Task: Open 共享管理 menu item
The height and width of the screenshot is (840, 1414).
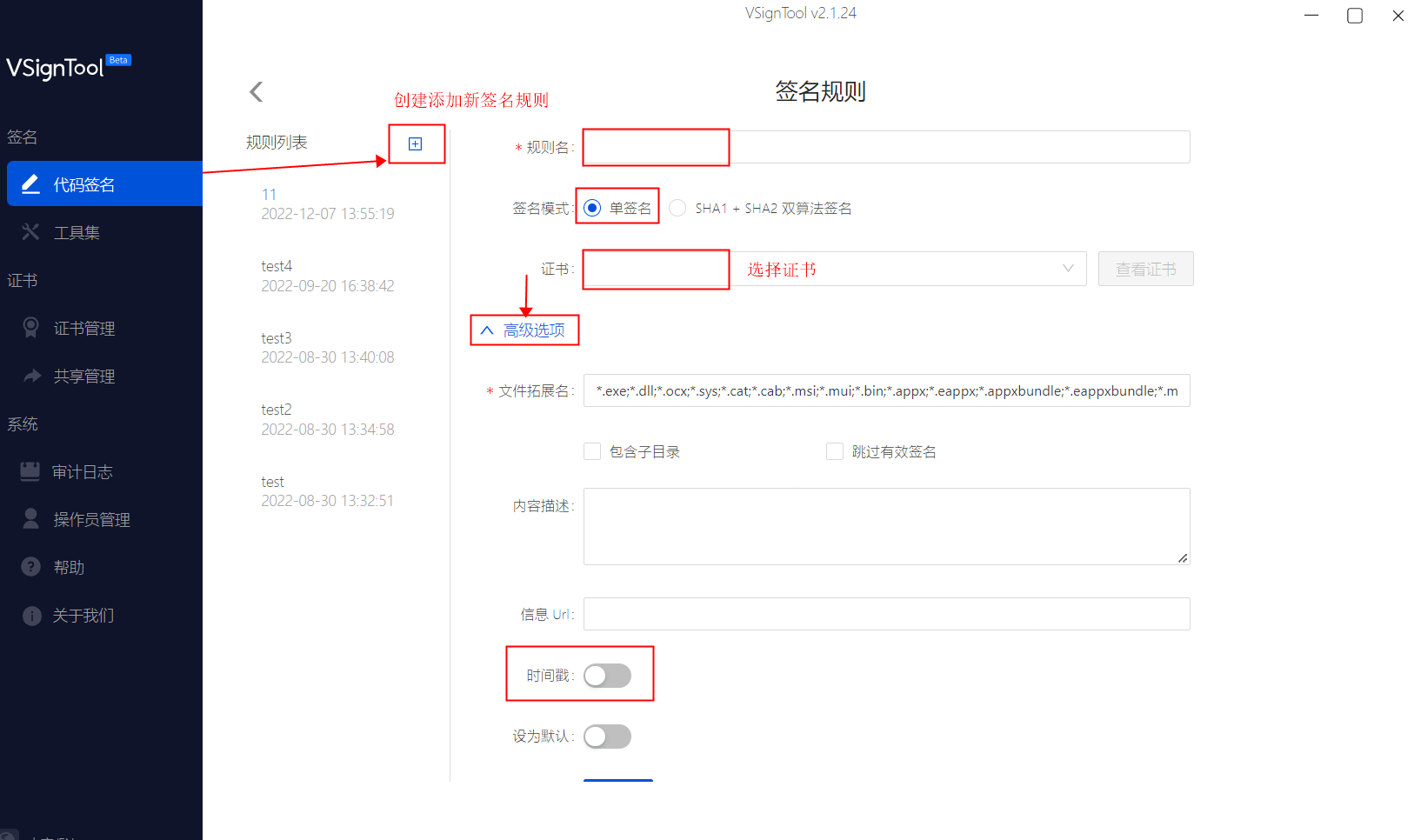Action: tap(104, 376)
